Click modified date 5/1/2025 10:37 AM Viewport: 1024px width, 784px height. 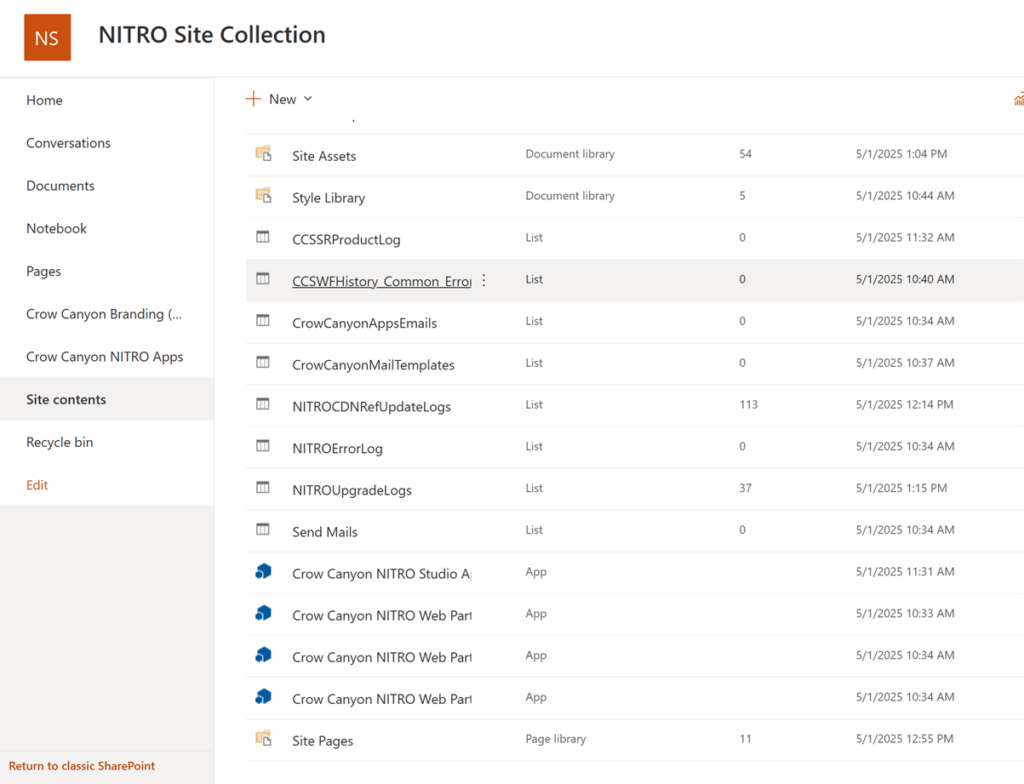(905, 363)
